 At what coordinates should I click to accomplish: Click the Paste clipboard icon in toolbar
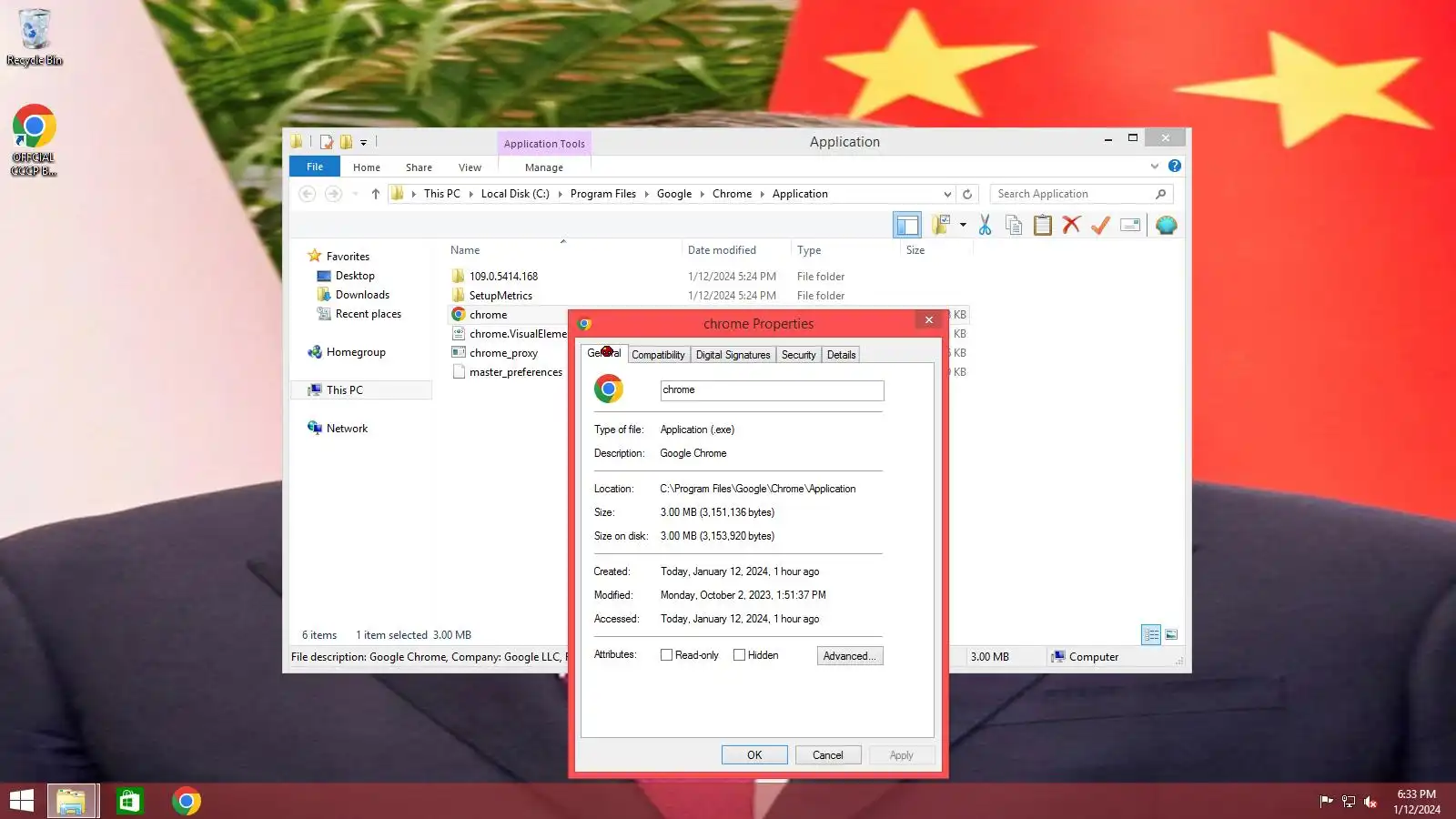[x=1043, y=225]
